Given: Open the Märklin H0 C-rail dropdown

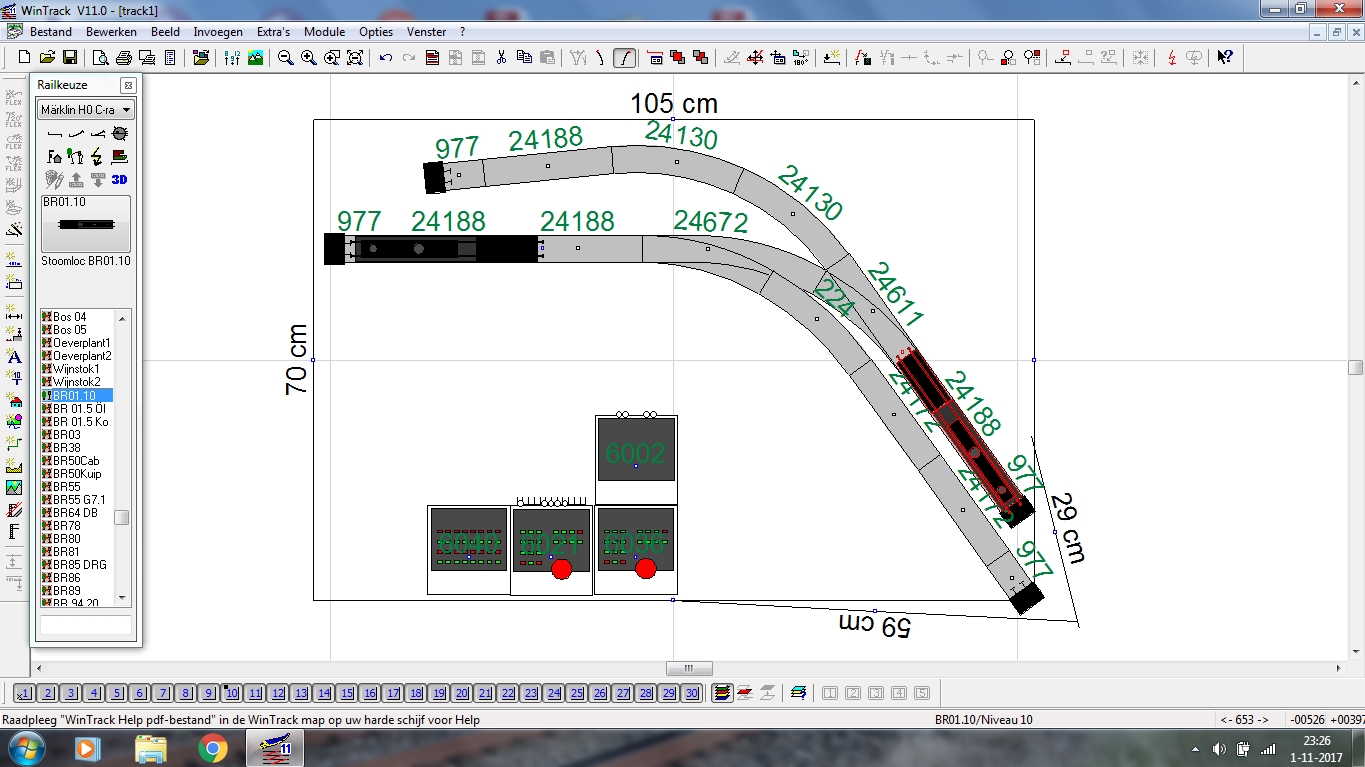Looking at the screenshot, I should [x=85, y=109].
